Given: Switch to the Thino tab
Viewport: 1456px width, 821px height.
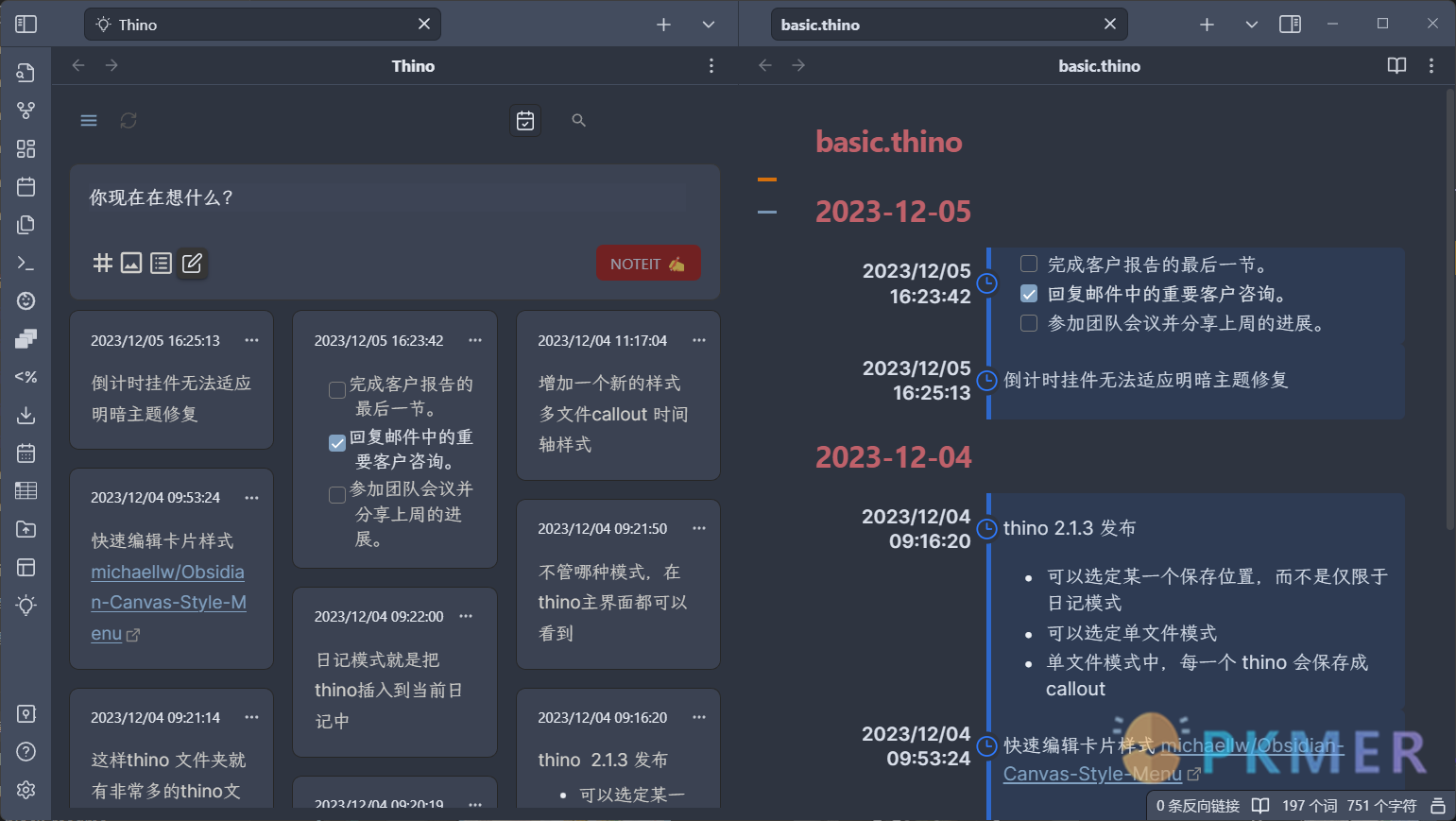Looking at the screenshot, I should pyautogui.click(x=263, y=25).
